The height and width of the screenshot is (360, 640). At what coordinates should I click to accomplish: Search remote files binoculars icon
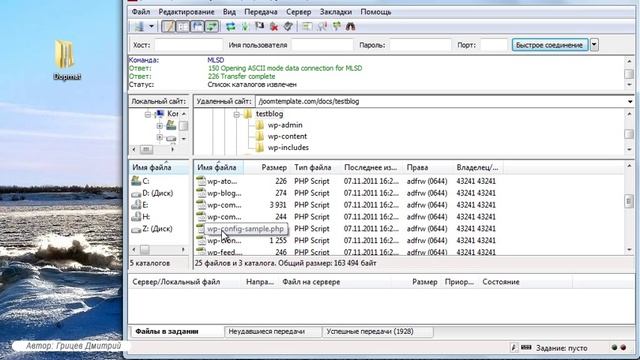tap(351, 27)
